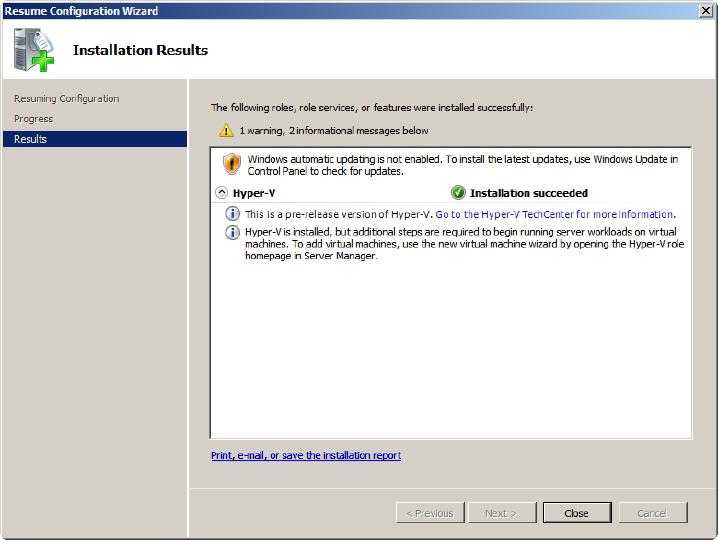Click the Hyper-V role name label
The height and width of the screenshot is (540, 718).
tap(254, 193)
